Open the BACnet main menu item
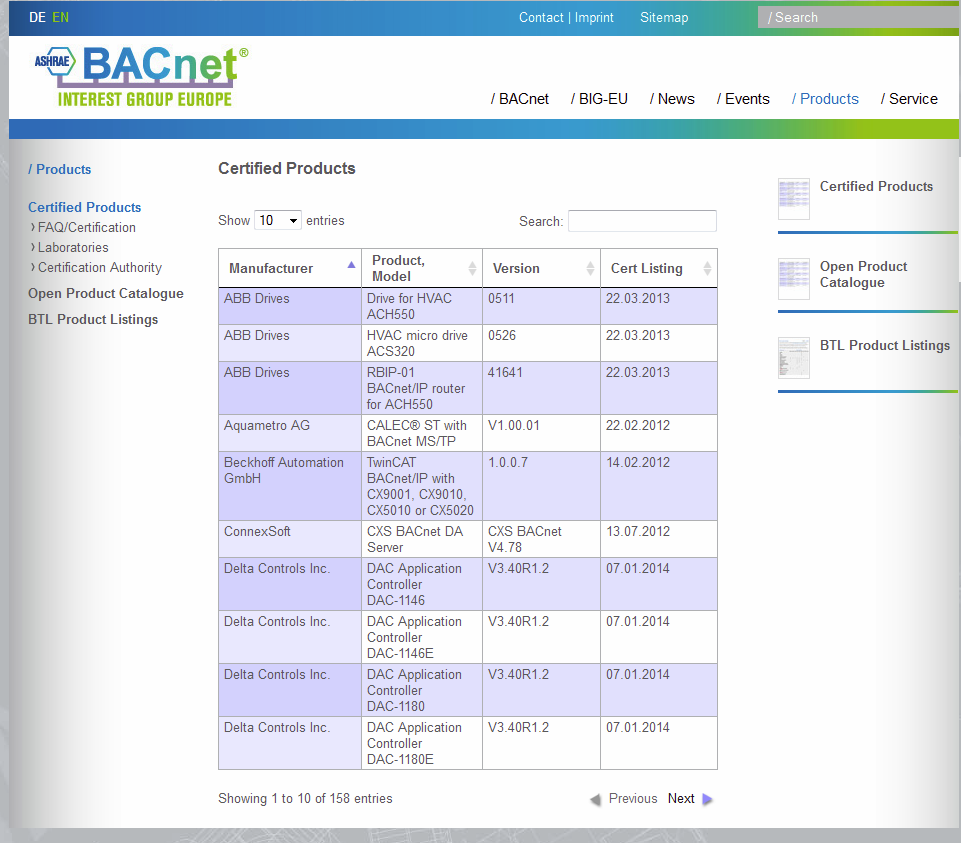The height and width of the screenshot is (843, 961). [520, 99]
